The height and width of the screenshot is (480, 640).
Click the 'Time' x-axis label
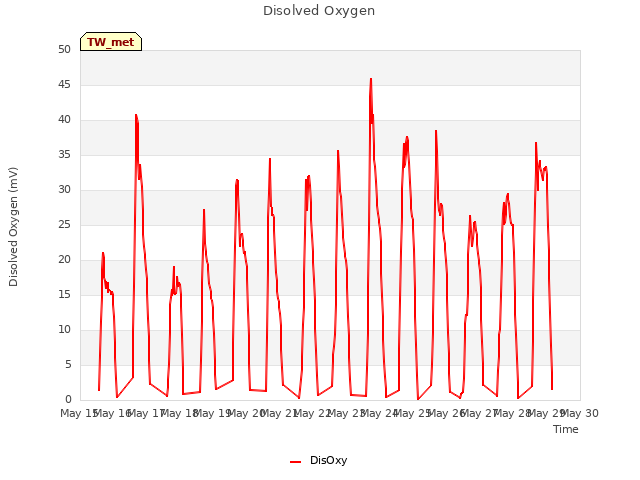pos(566,429)
